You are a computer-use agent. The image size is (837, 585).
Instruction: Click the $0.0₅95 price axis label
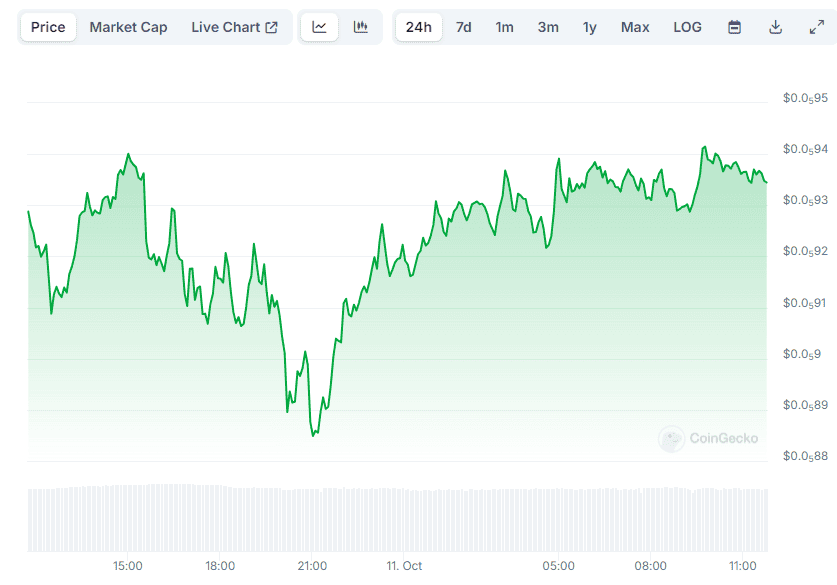805,98
